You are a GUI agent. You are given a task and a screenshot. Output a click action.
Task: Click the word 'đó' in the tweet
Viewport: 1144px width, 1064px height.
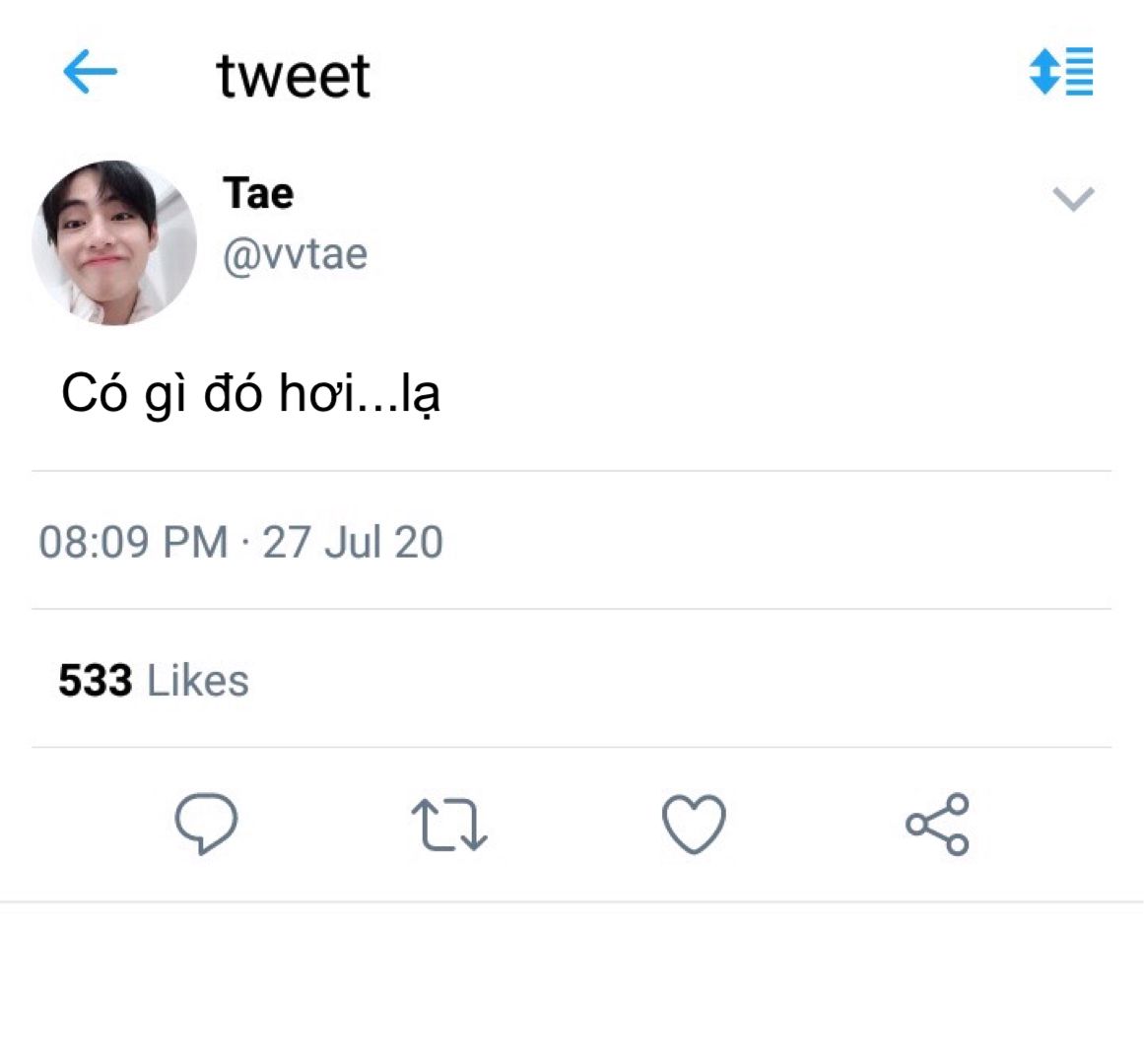(x=233, y=392)
